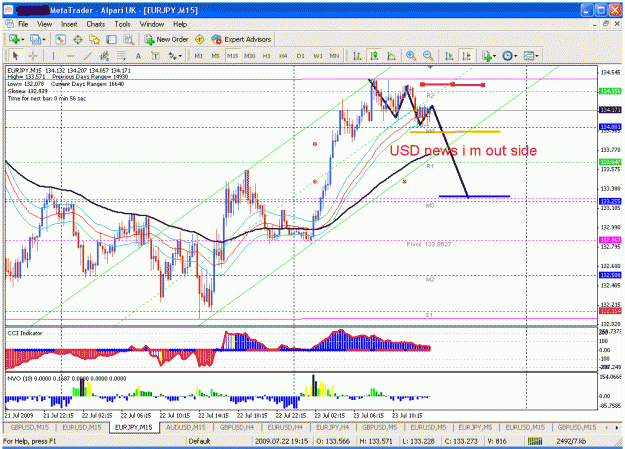Viewport: 625px width, 449px height.
Task: Switch chart to candlesticks icon
Action: (374, 56)
